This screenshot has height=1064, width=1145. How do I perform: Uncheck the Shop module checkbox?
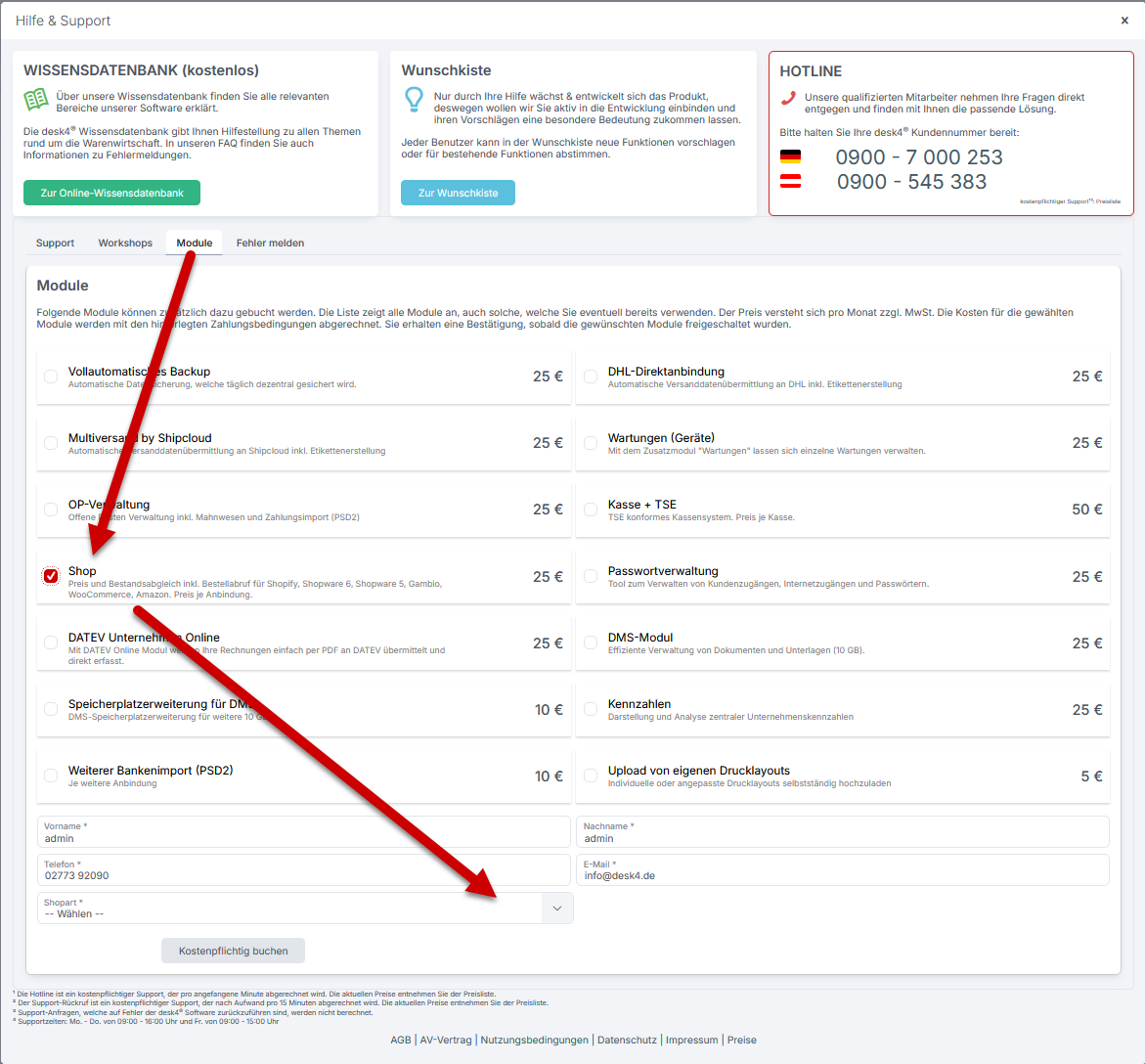click(x=51, y=576)
